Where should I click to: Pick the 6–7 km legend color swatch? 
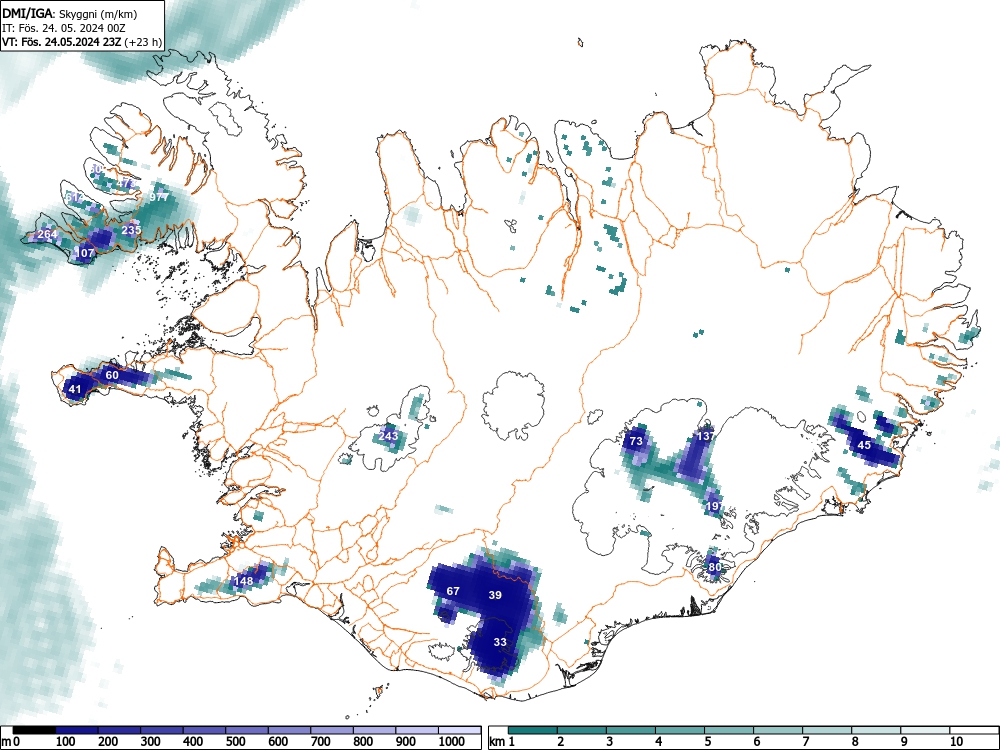[x=778, y=730]
